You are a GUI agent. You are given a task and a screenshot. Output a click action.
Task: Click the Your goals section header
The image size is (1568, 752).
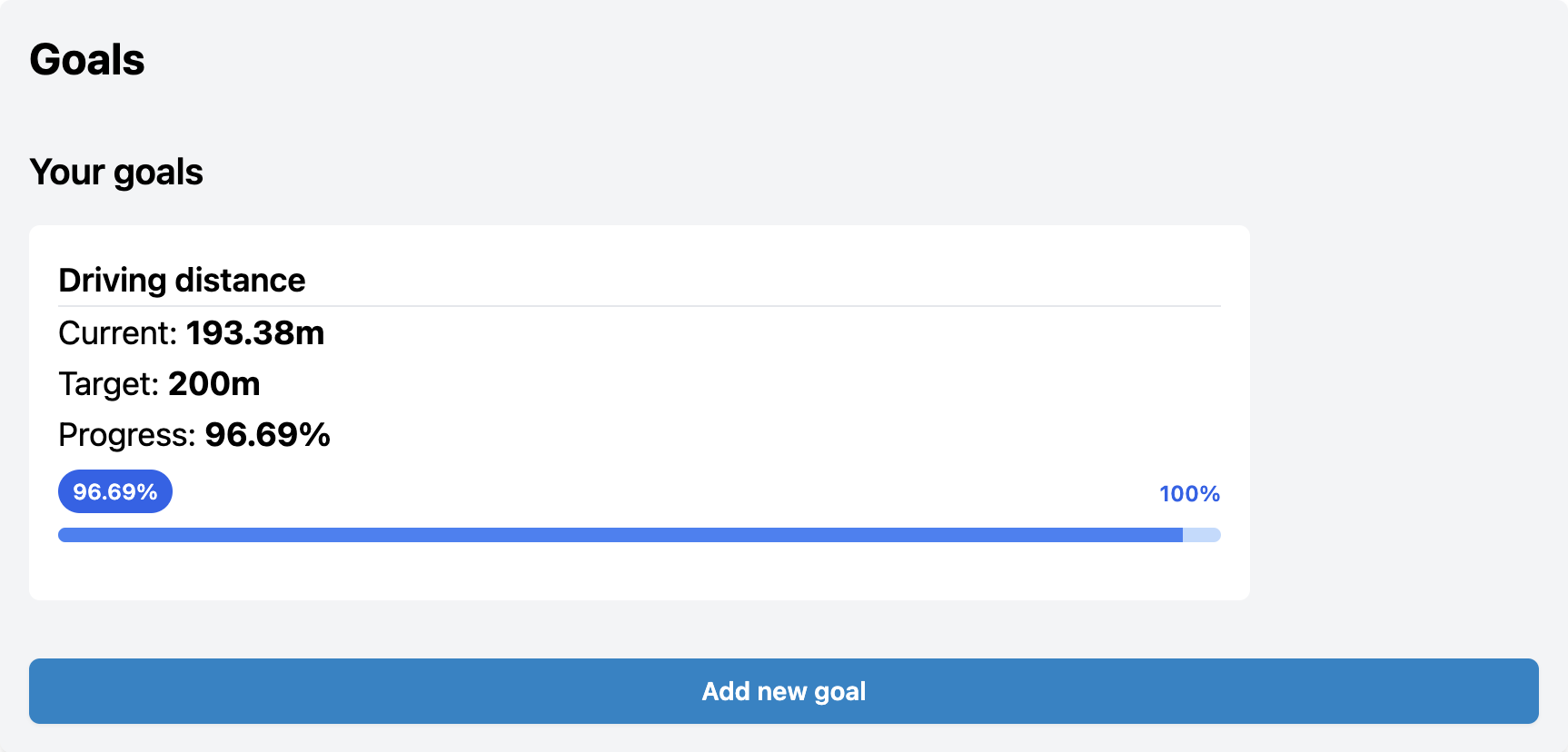116,172
